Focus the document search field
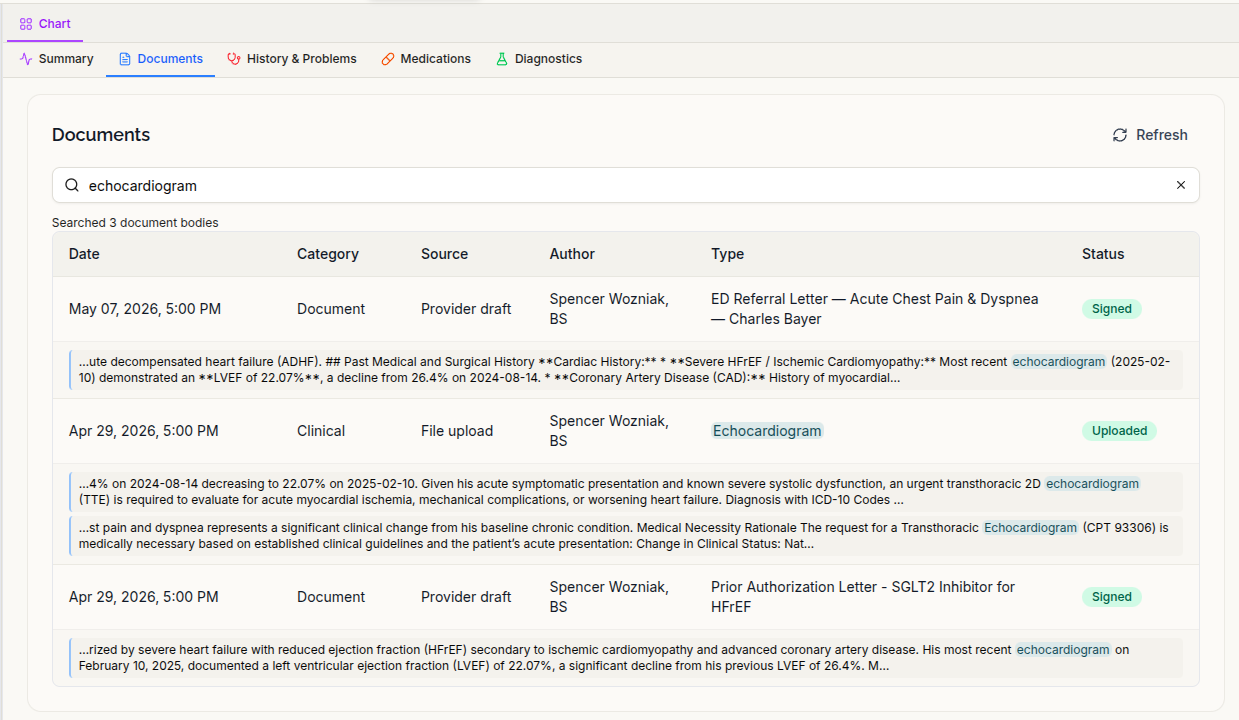The height and width of the screenshot is (720, 1239). pyautogui.click(x=626, y=185)
